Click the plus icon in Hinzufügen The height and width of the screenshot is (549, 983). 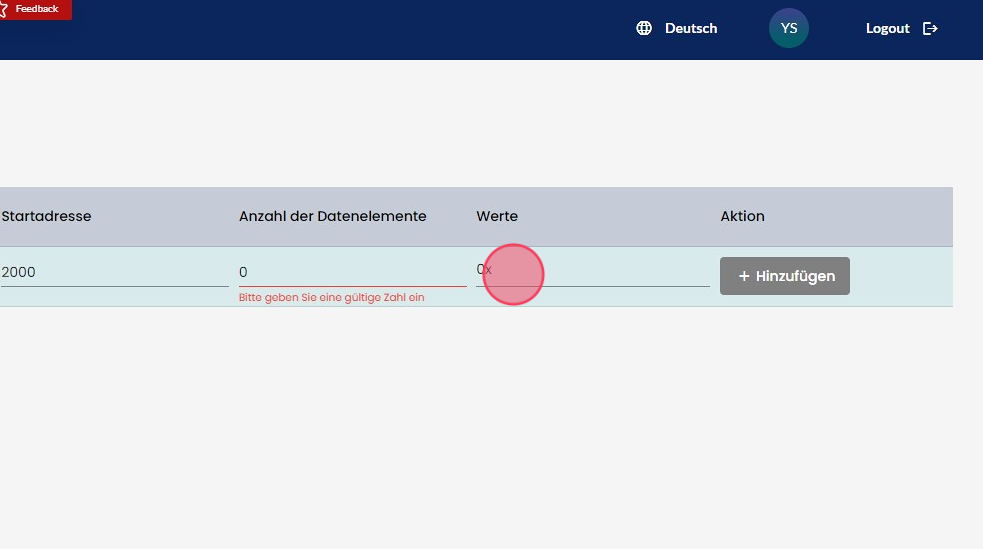(x=743, y=276)
